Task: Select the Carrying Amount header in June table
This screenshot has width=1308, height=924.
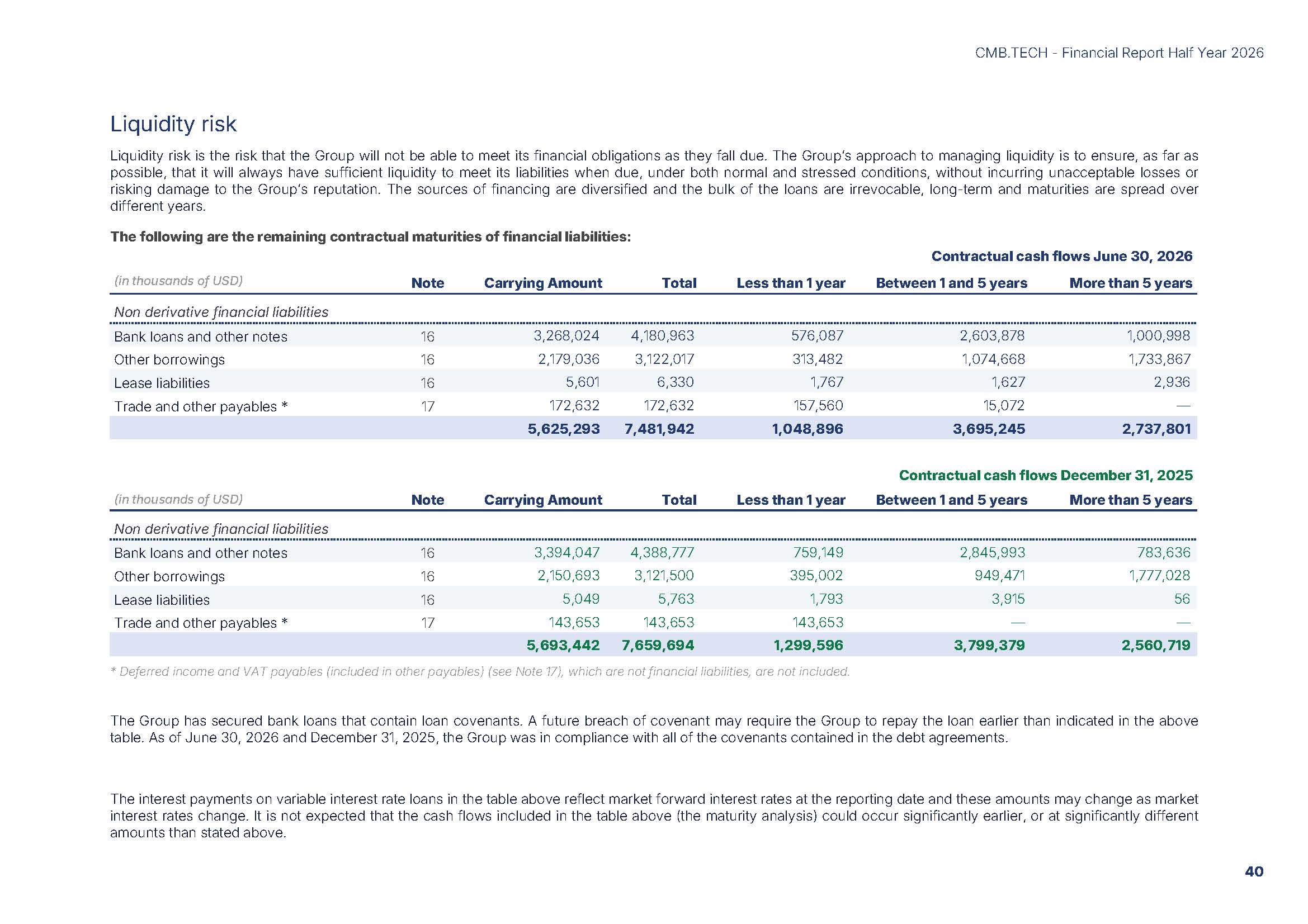Action: pos(543,283)
